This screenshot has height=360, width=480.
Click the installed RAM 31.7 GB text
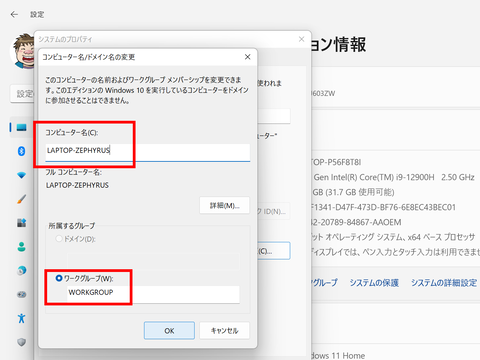point(353,192)
